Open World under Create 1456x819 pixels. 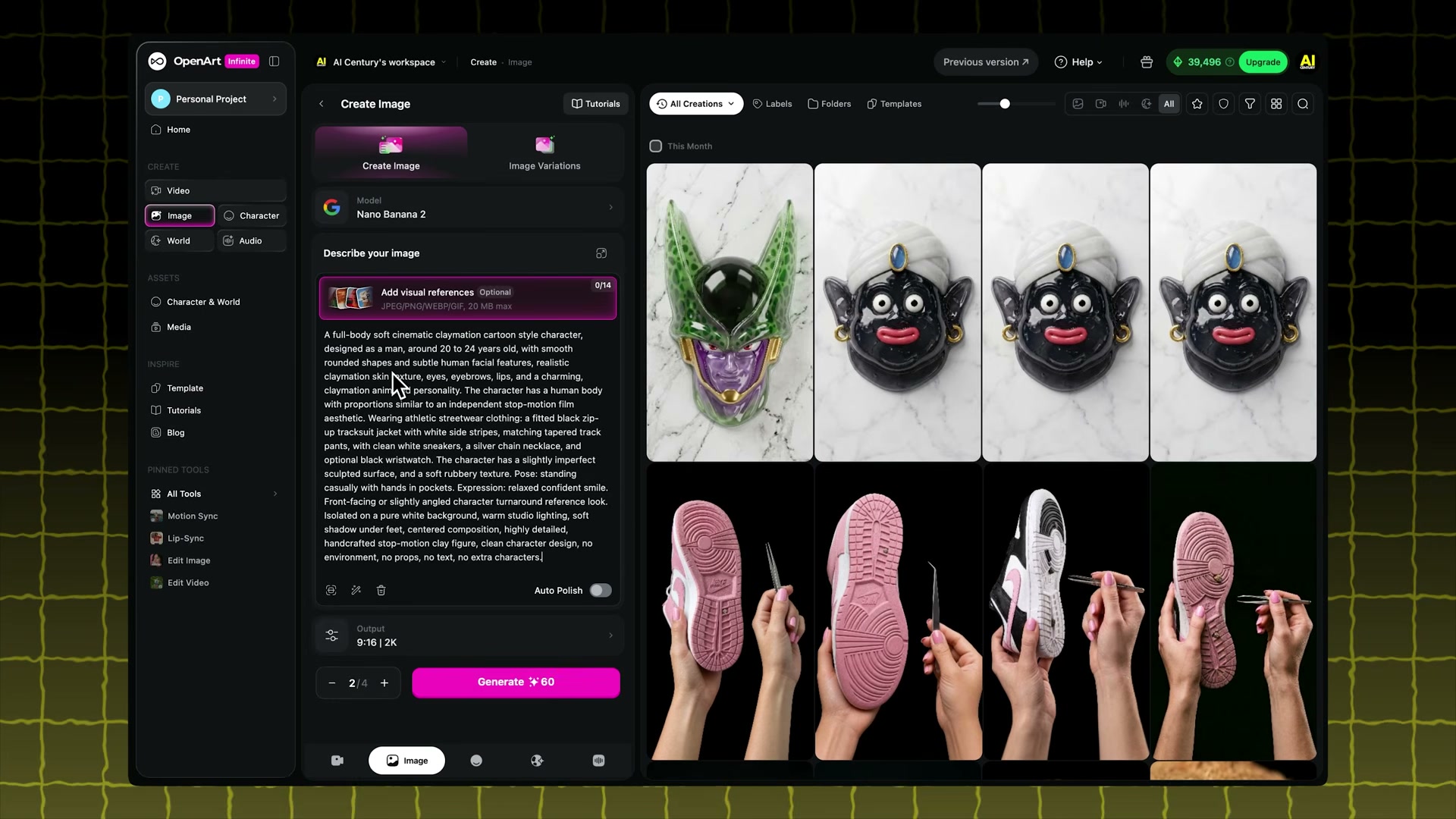point(180,241)
